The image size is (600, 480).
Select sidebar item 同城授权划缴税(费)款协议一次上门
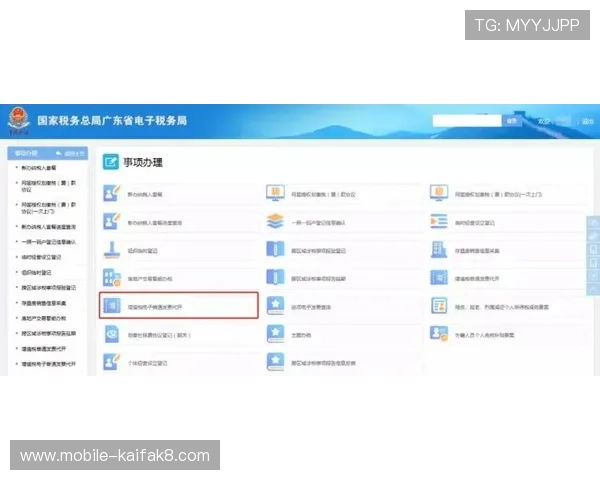pyautogui.click(x=49, y=208)
